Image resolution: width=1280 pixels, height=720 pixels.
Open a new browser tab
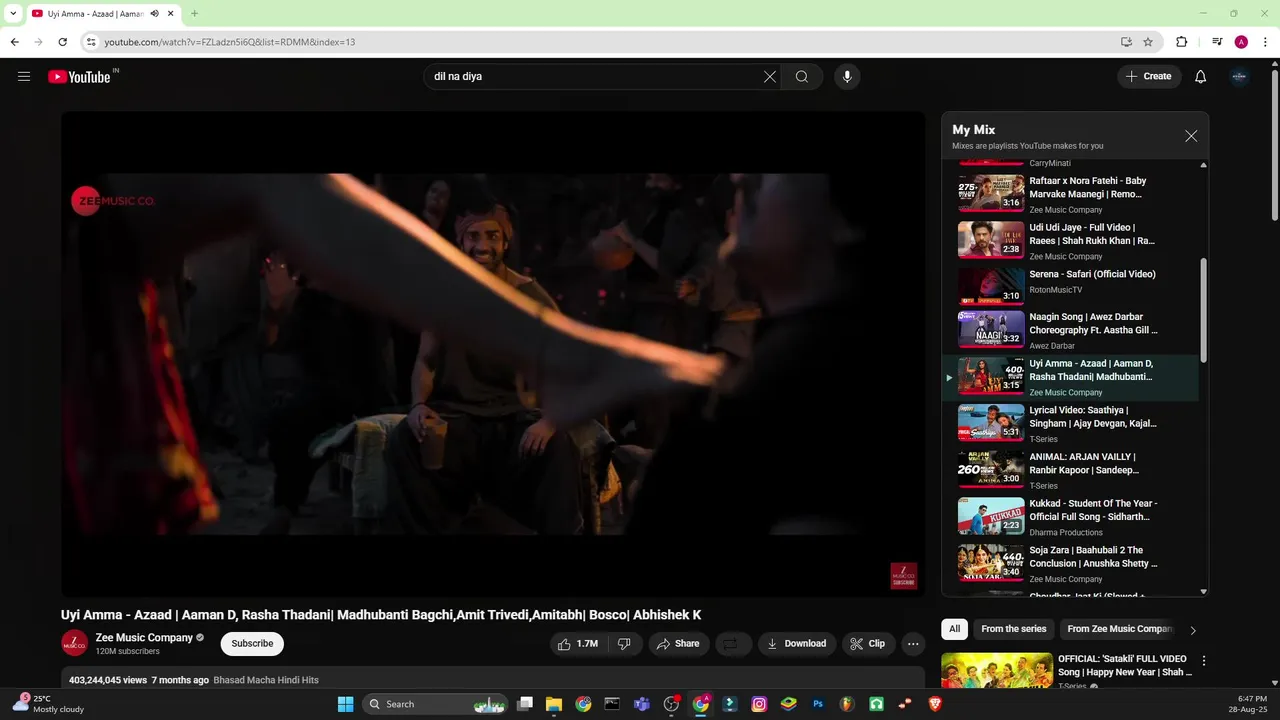pos(194,14)
